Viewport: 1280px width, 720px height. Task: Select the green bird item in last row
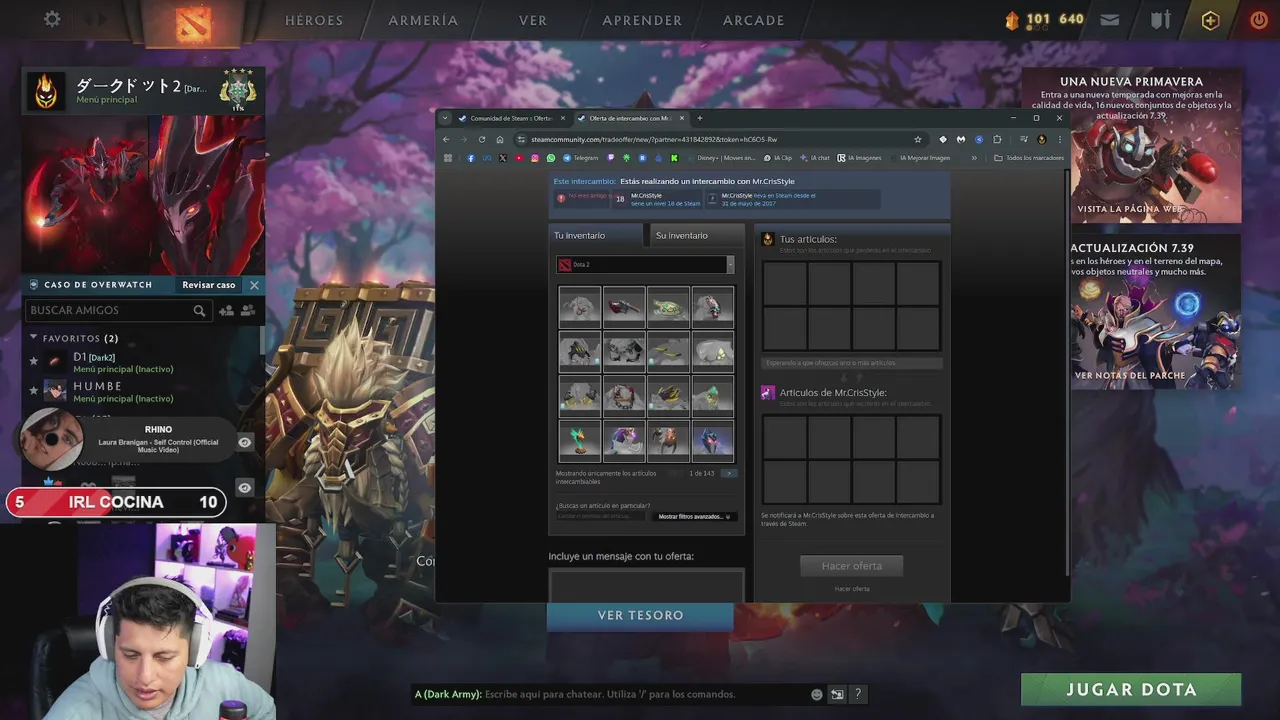[580, 441]
